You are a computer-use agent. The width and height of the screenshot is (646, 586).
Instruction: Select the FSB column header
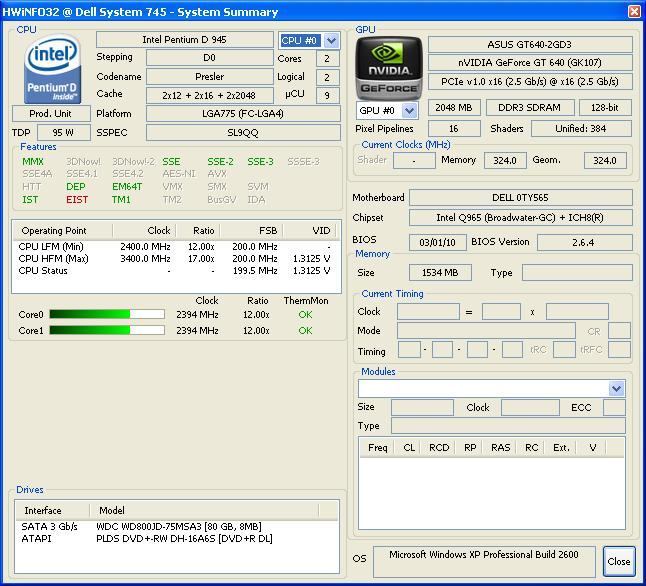251,230
